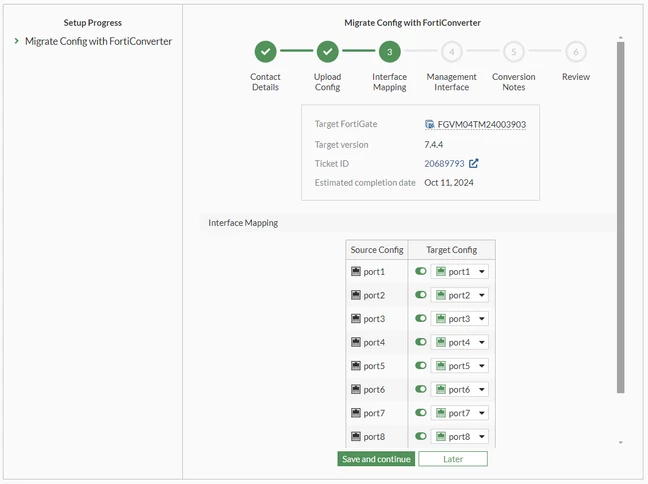
Task: Click the green target port7 interface icon
Action: 441,412
